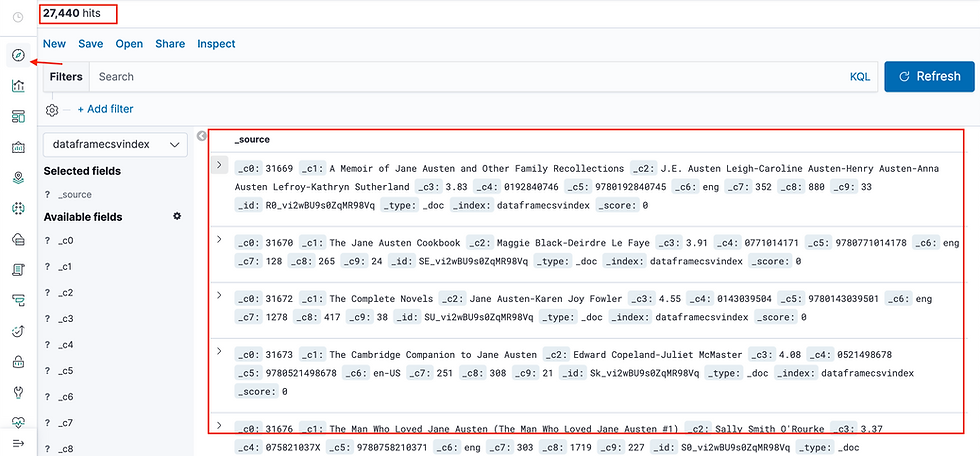The width and height of the screenshot is (980, 456).
Task: Click the Refresh button
Action: pos(929,77)
